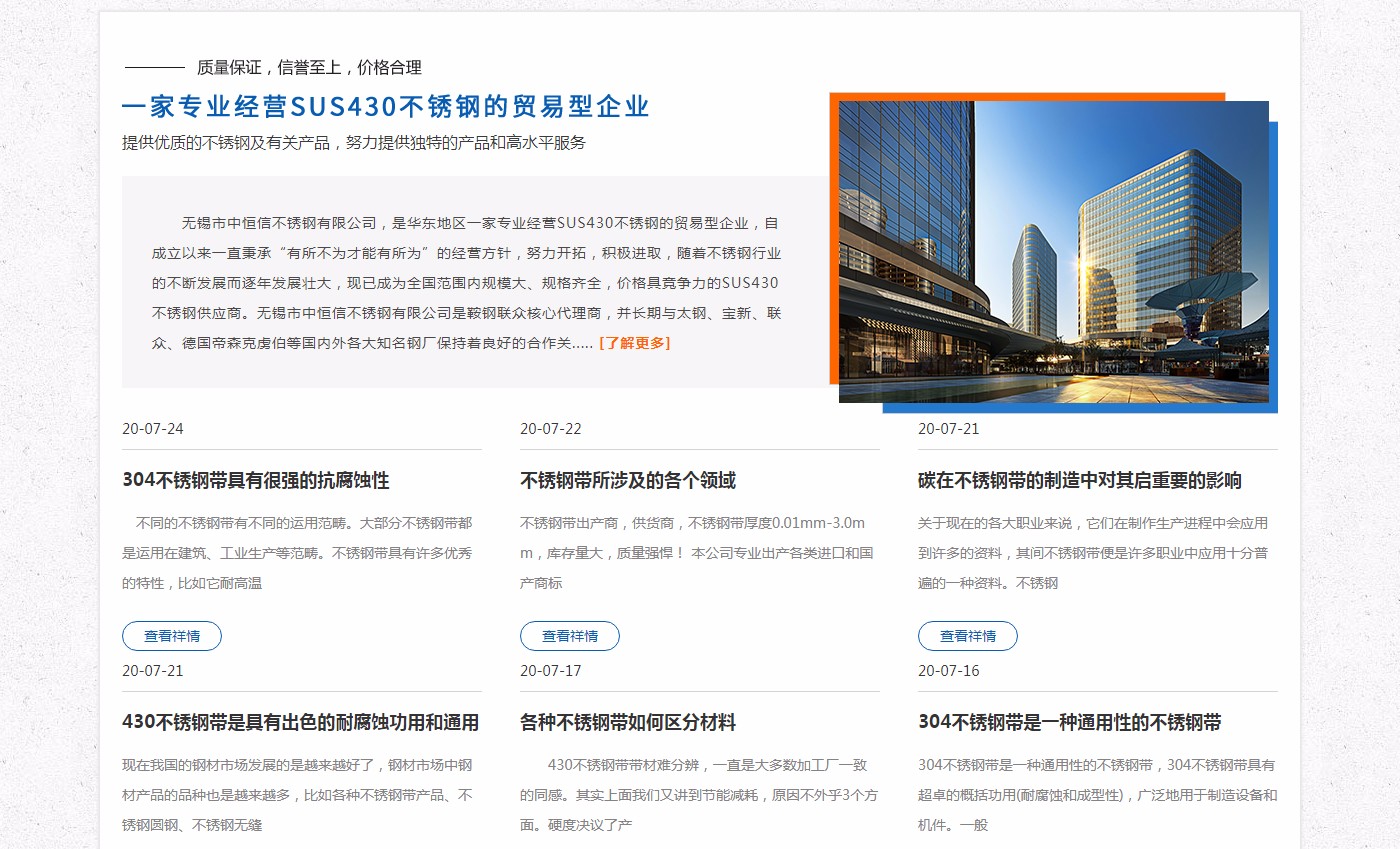Click date 20-07-22
Image resolution: width=1400 pixels, height=849 pixels.
click(x=551, y=429)
